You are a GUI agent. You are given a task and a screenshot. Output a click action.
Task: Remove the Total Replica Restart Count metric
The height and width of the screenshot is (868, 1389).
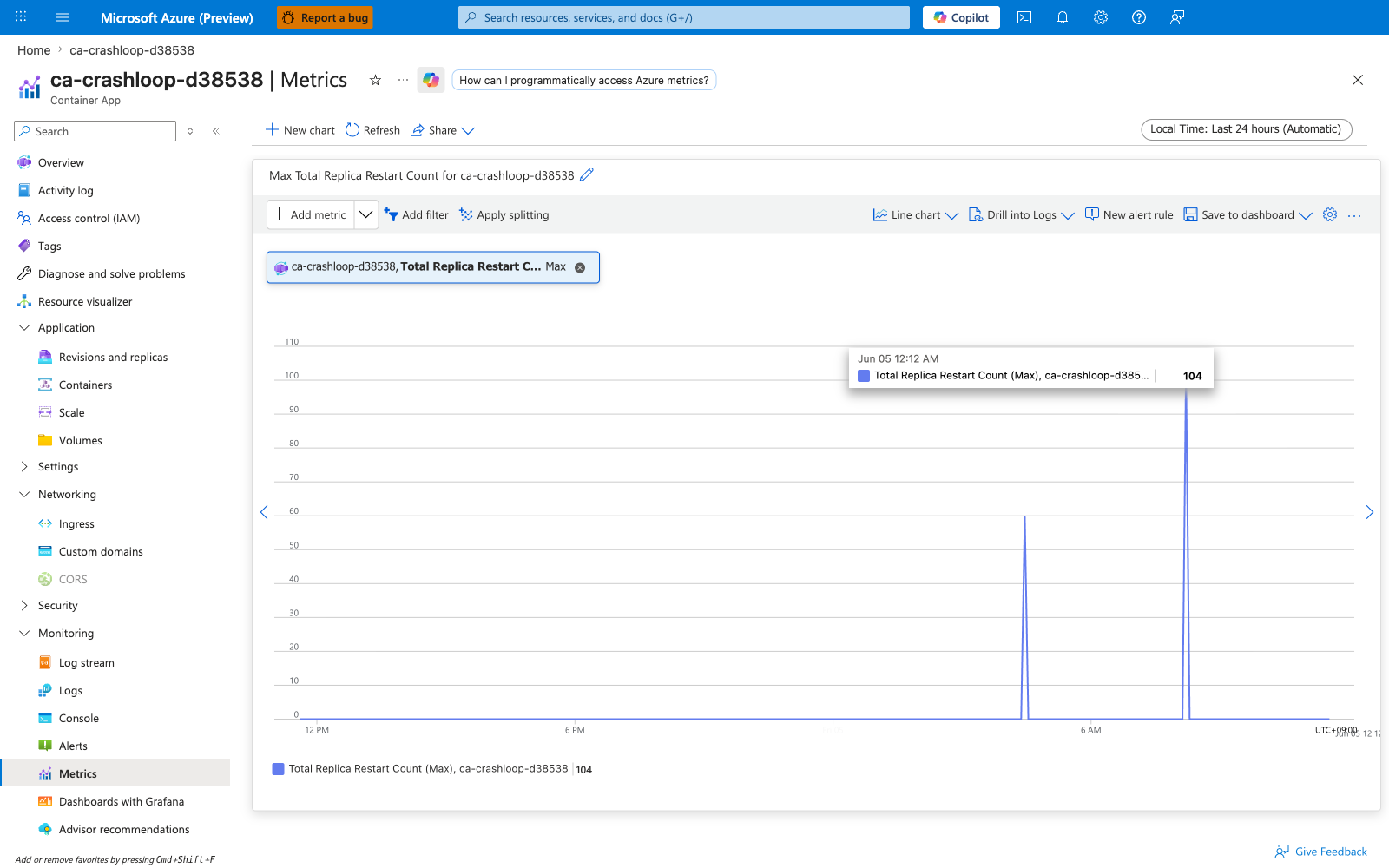[x=580, y=267]
